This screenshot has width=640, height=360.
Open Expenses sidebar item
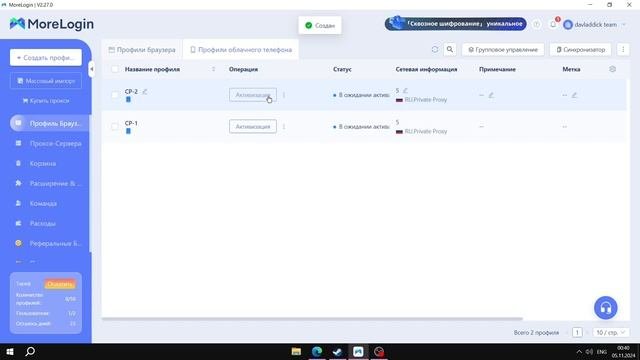coord(42,223)
